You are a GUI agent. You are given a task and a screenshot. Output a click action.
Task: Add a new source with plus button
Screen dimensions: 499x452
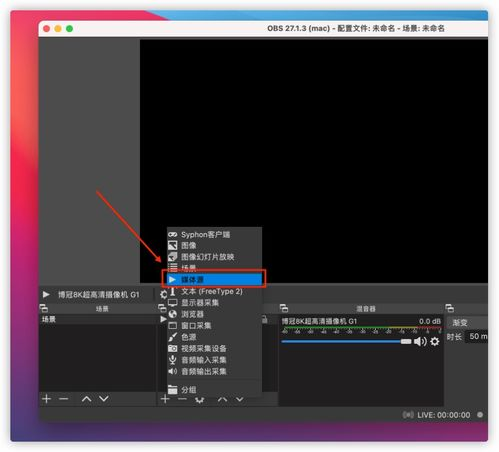click(x=165, y=399)
